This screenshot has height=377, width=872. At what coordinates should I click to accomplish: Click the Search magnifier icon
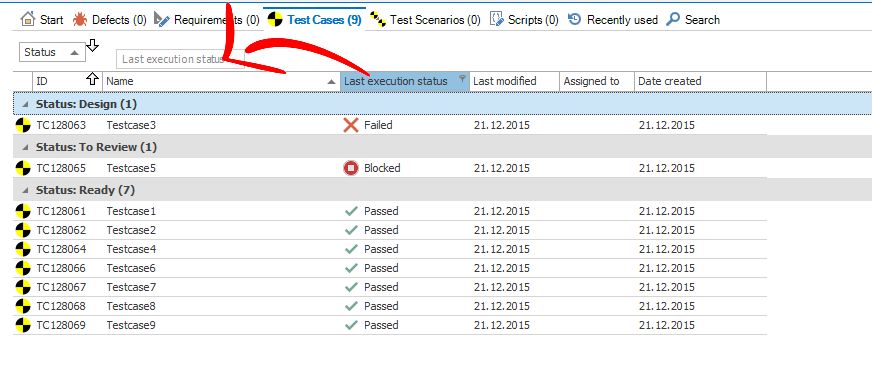pyautogui.click(x=673, y=19)
